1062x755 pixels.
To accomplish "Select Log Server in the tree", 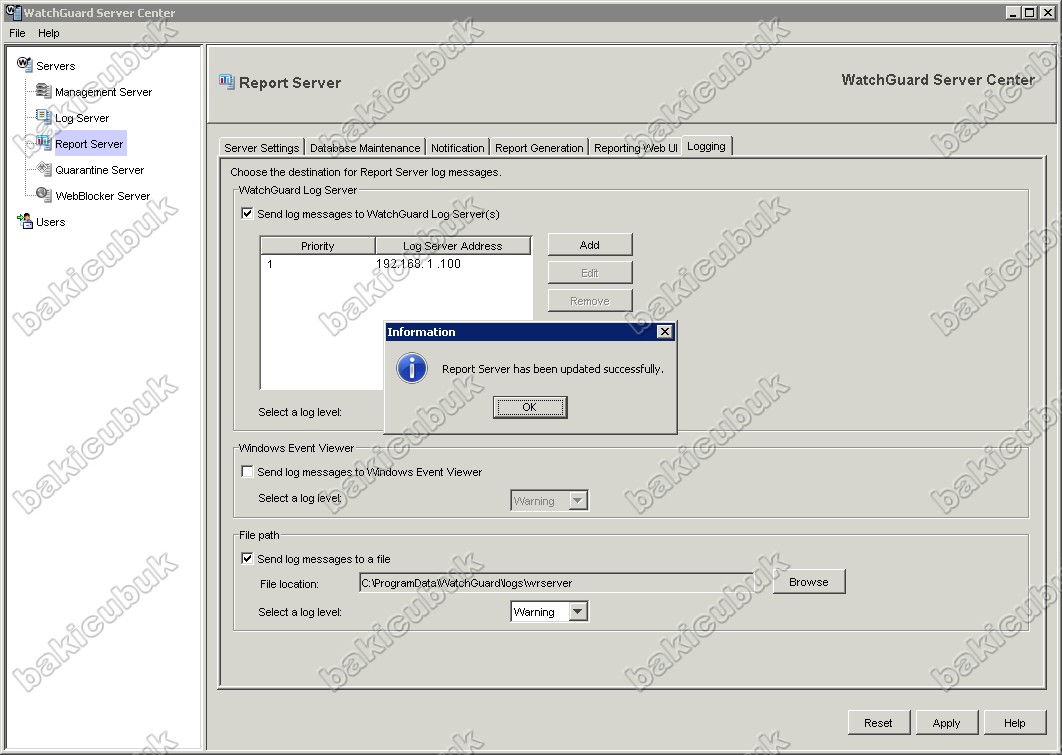I will click(82, 118).
